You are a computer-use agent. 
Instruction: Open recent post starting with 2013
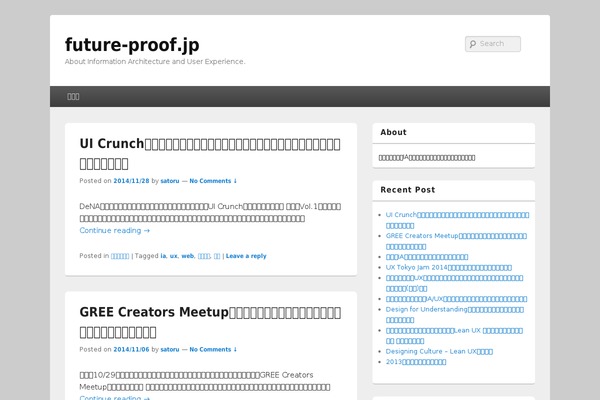(x=416, y=362)
